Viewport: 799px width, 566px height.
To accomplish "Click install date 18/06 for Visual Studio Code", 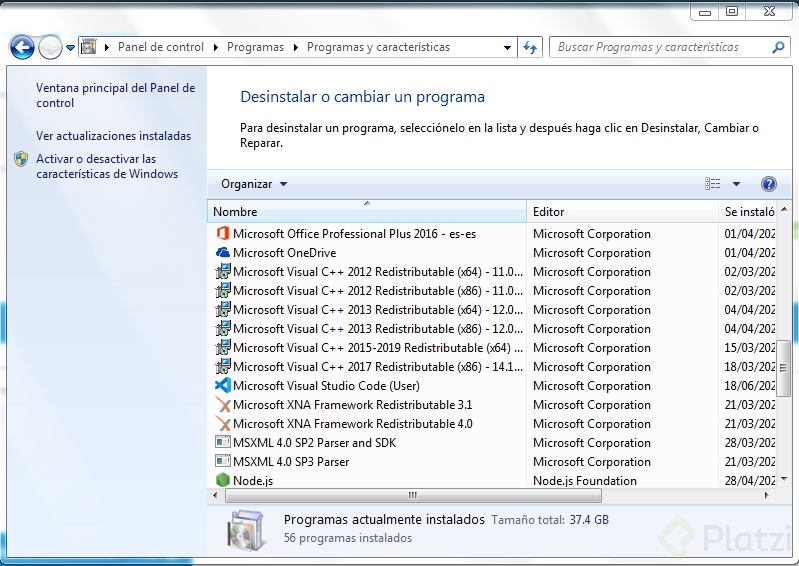I will point(750,386).
